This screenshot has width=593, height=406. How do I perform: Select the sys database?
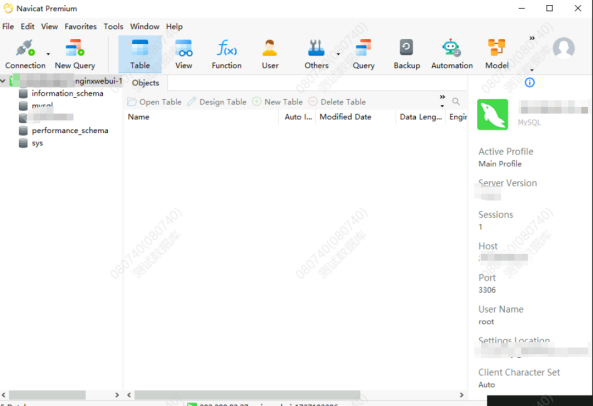(37, 143)
